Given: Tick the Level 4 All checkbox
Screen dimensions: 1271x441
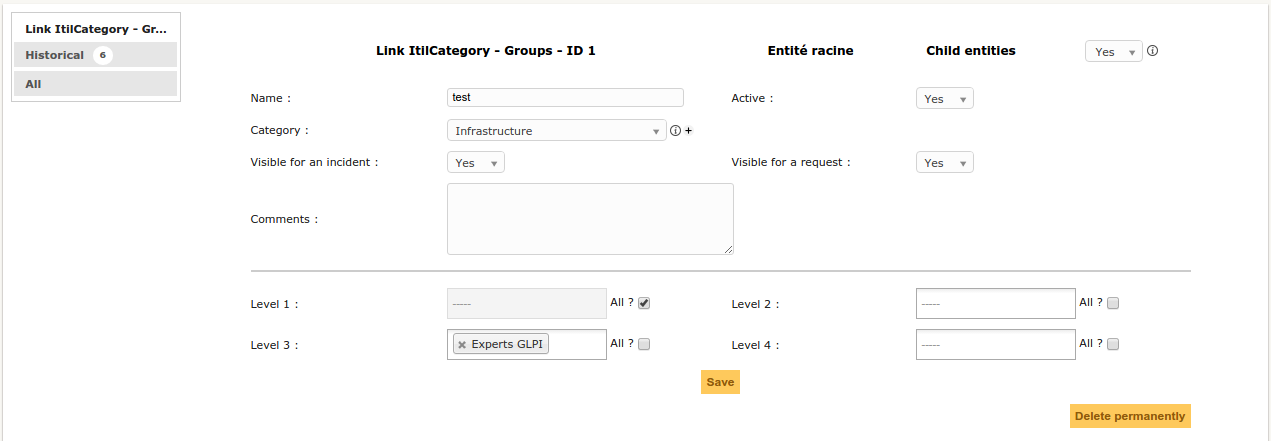Looking at the screenshot, I should pos(1113,344).
